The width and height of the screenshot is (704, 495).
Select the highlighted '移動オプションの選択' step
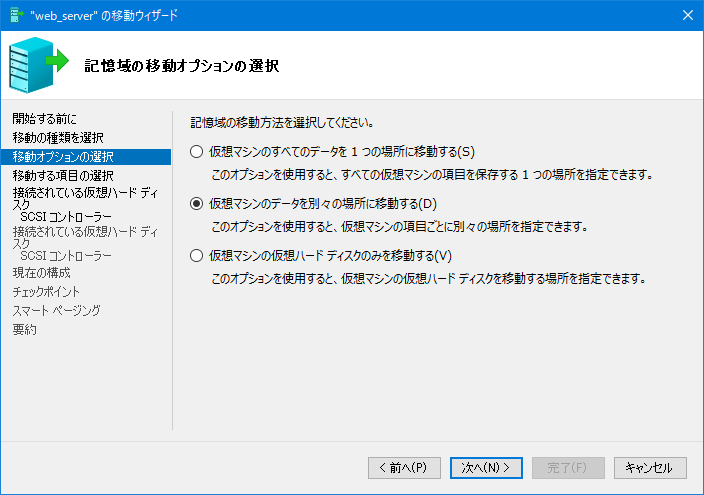[86, 157]
